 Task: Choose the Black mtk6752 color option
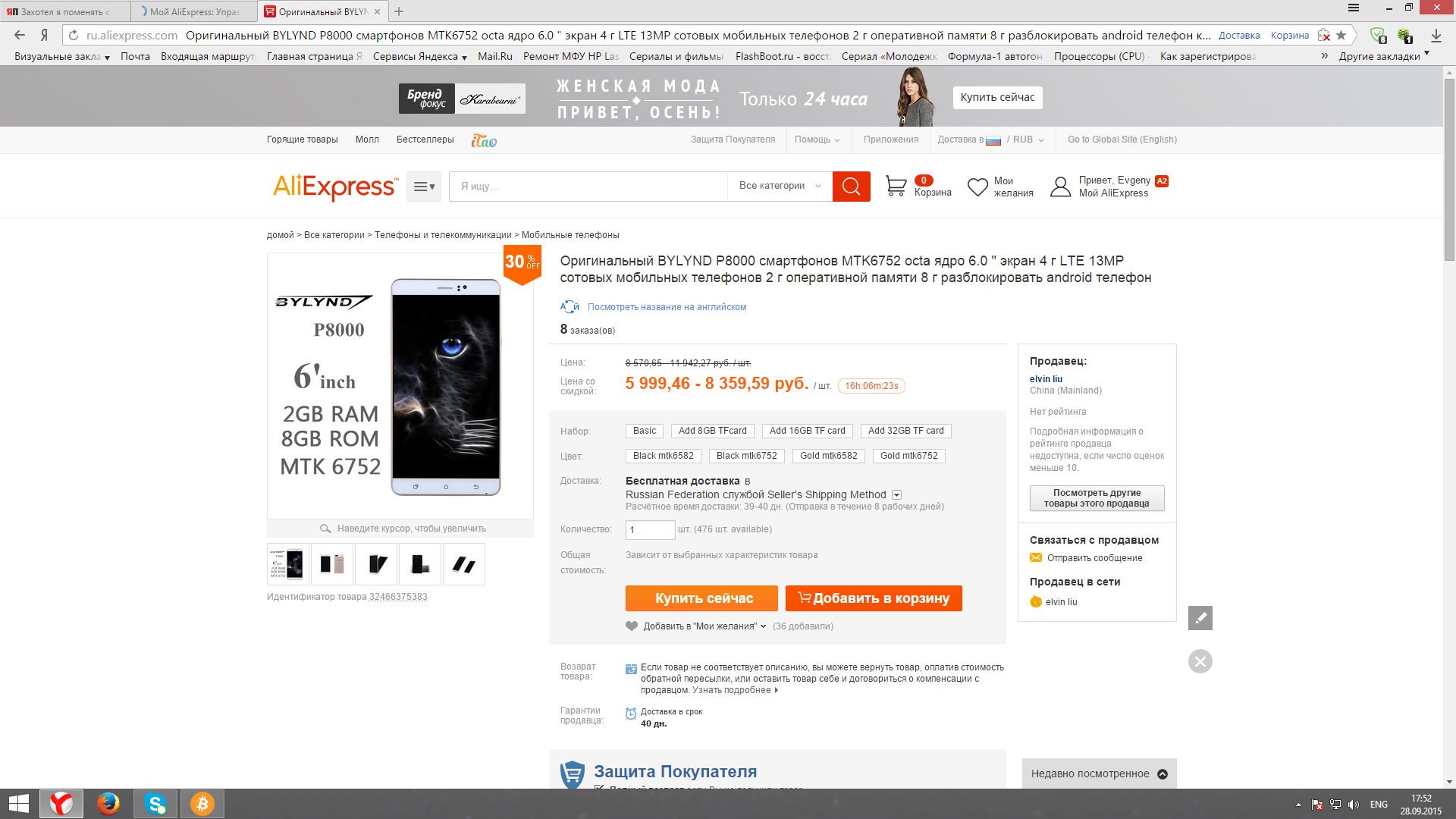(x=747, y=456)
